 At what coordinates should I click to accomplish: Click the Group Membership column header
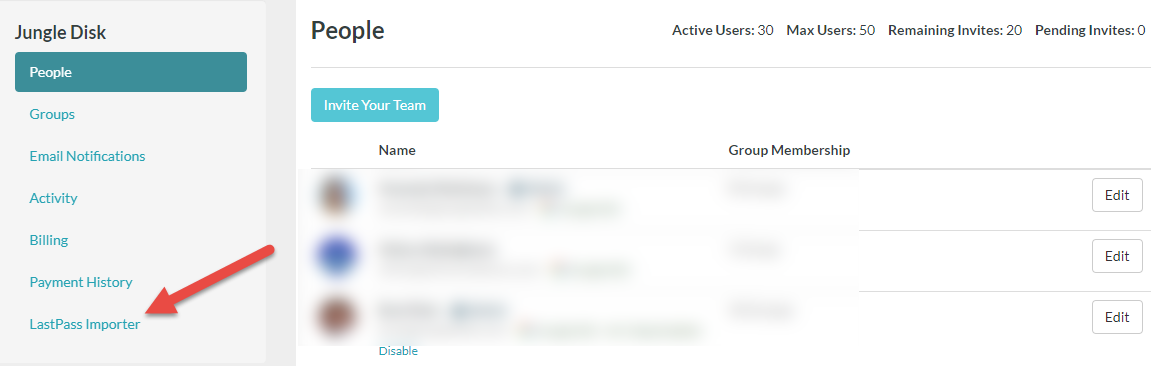[789, 150]
